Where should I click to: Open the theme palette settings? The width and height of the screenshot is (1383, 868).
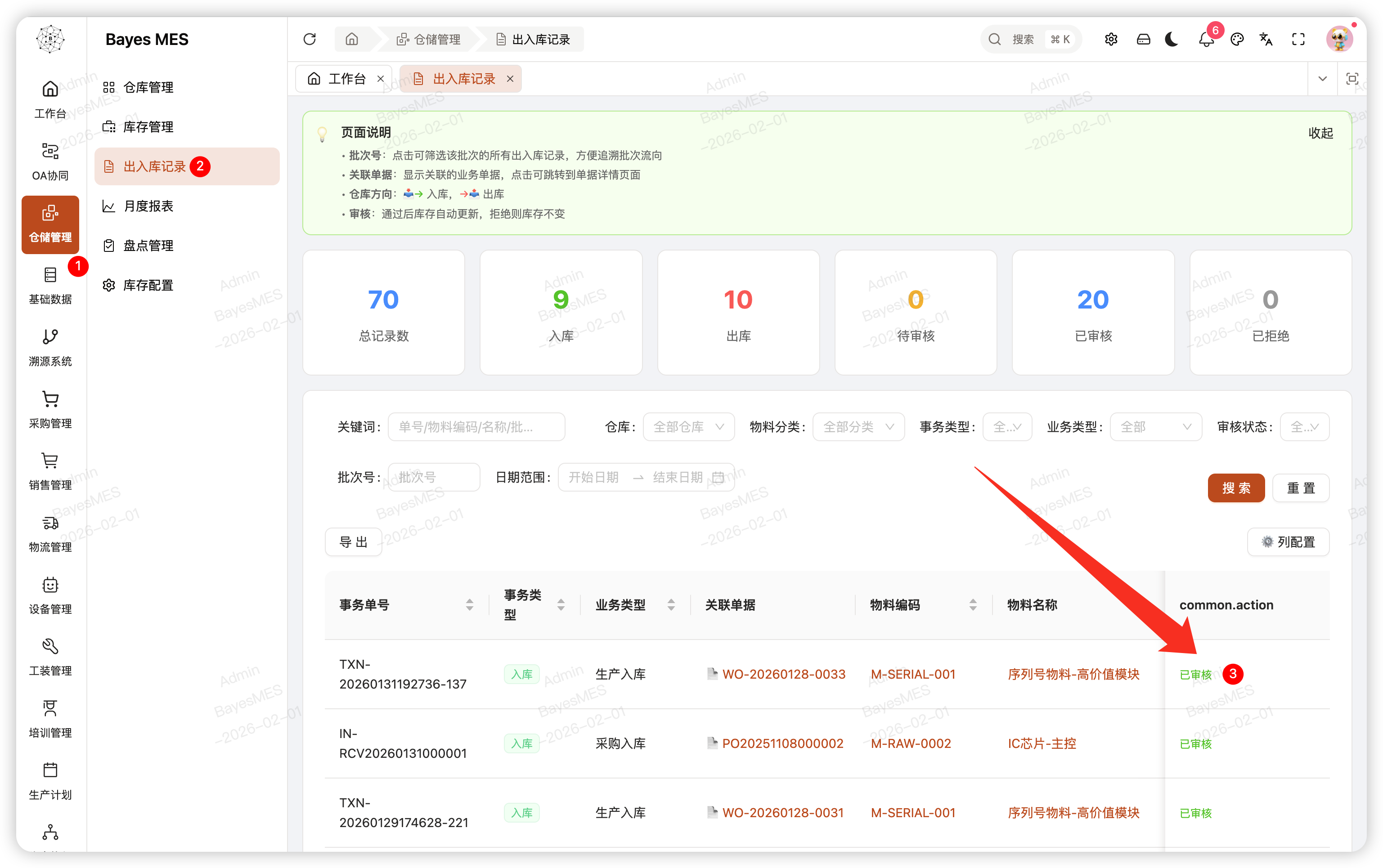click(x=1237, y=39)
